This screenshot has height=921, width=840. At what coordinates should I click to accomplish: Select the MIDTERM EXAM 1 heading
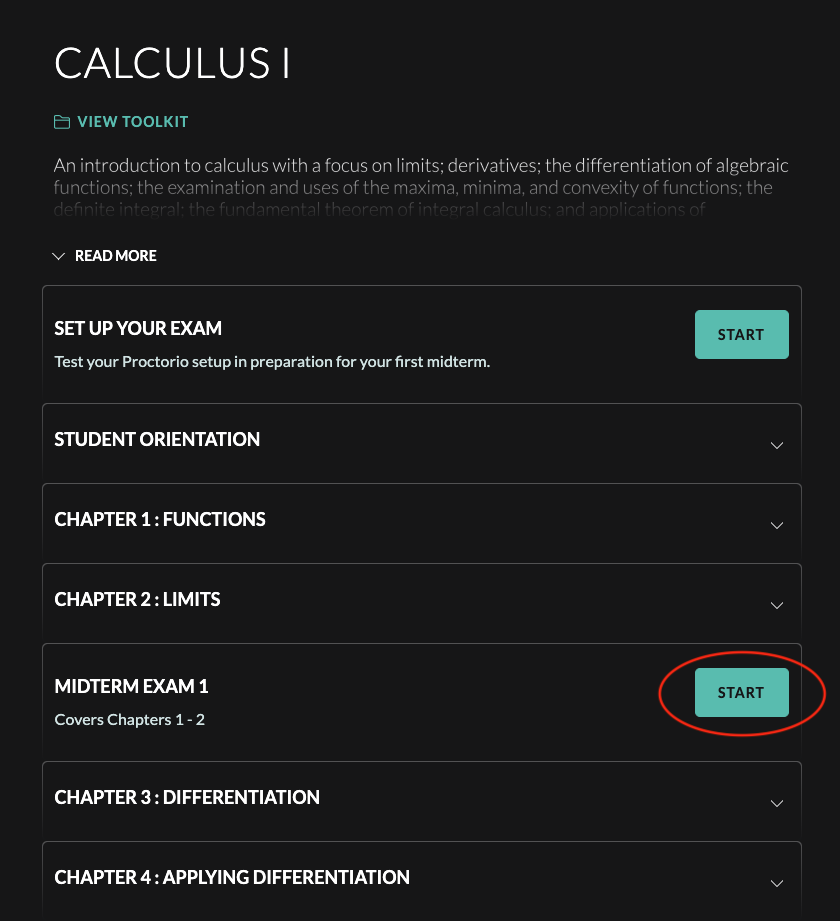tap(131, 687)
